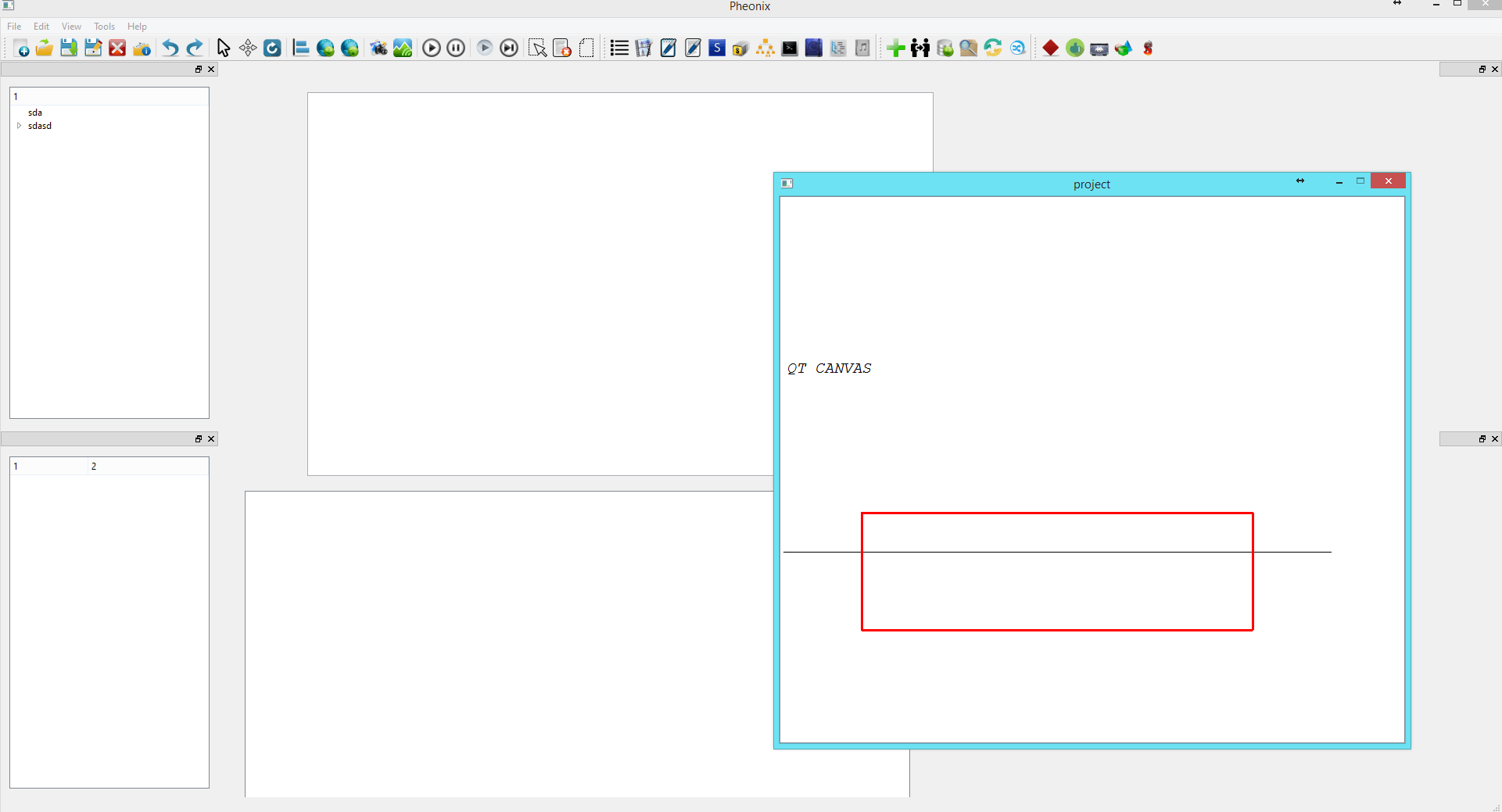Open the folder info icon
This screenshot has width=1502, height=812.
[142, 48]
